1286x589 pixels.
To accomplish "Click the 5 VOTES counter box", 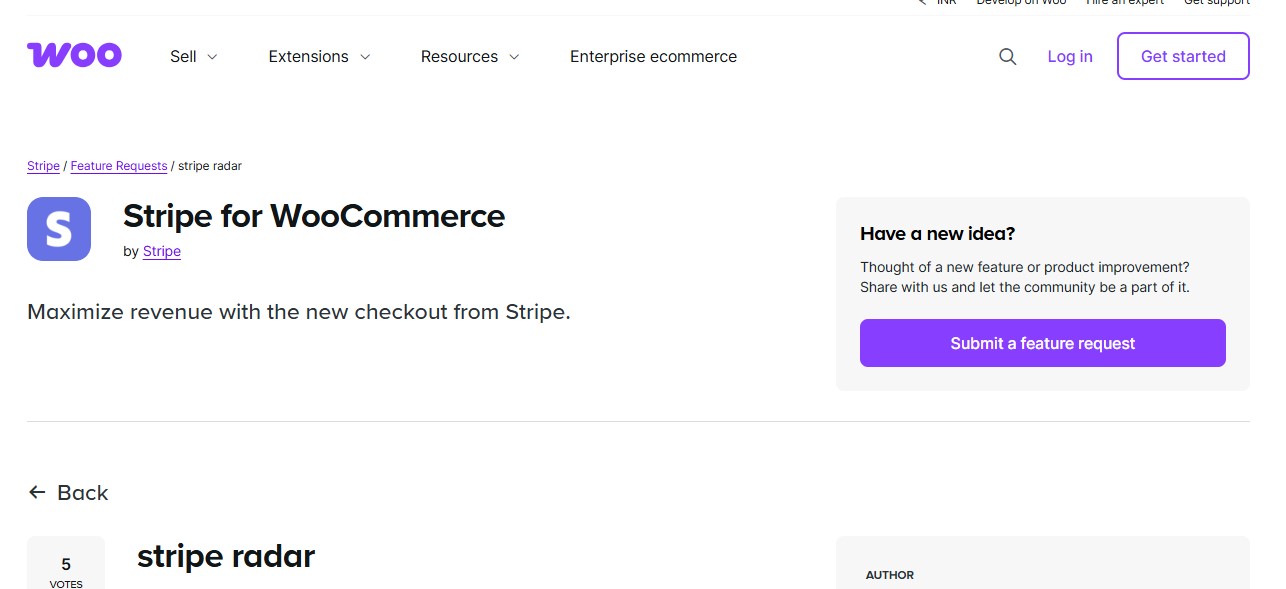I will coord(66,568).
